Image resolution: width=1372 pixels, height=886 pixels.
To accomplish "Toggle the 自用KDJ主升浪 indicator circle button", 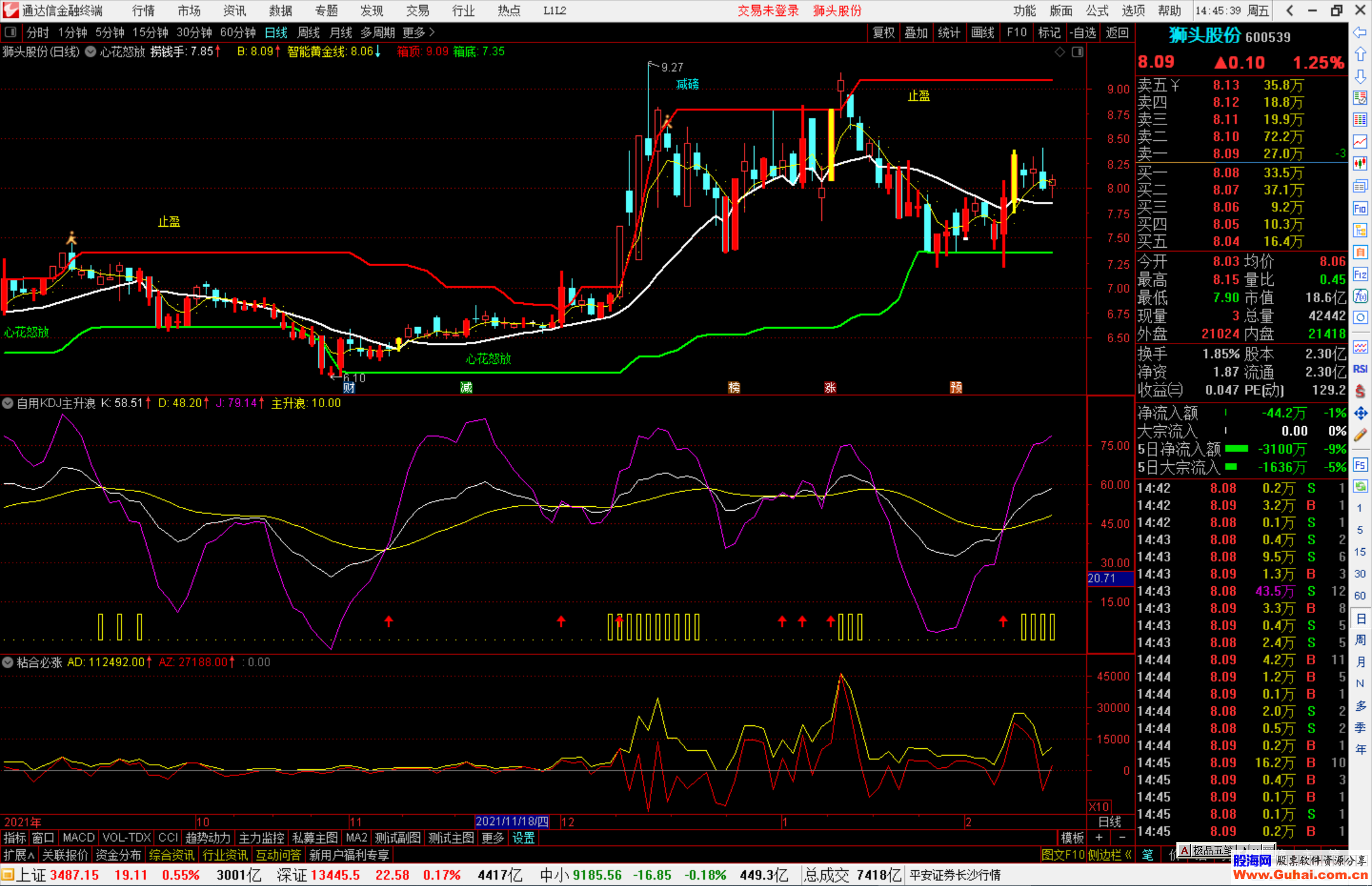I will 8,403.
